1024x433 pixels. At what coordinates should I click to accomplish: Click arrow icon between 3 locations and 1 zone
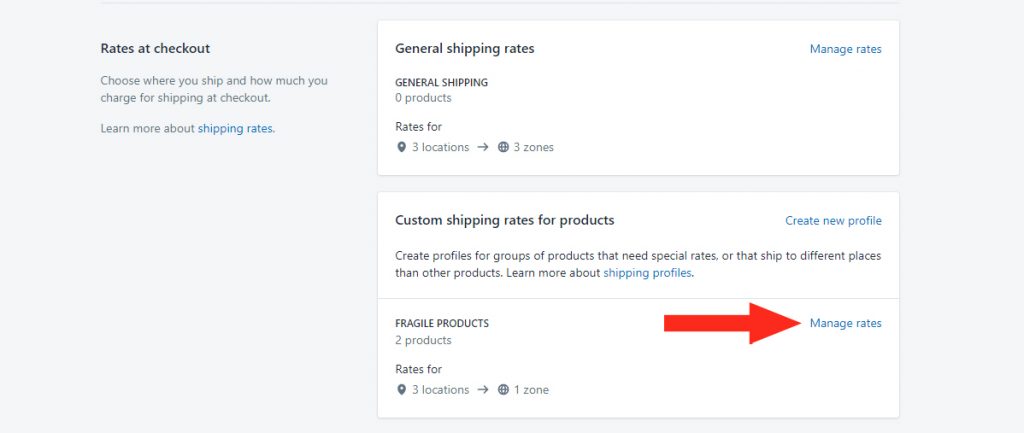click(x=483, y=390)
